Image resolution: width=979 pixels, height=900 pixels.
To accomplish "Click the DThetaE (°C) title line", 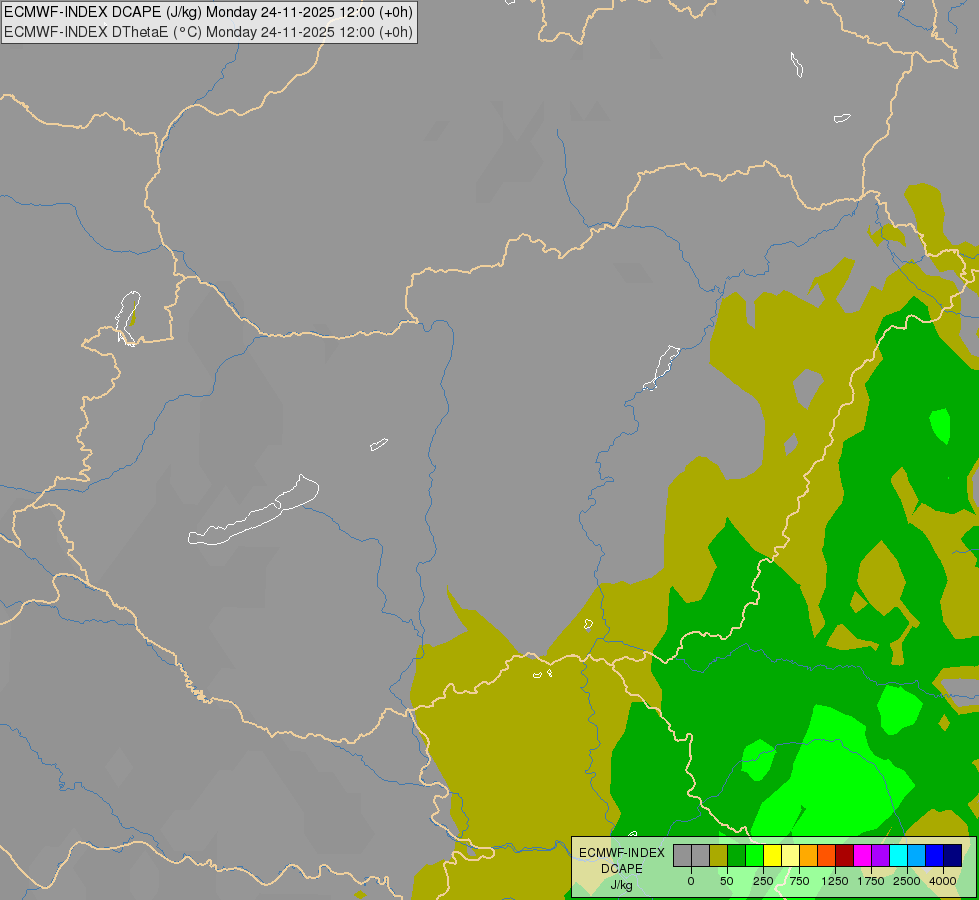I will coord(208,32).
